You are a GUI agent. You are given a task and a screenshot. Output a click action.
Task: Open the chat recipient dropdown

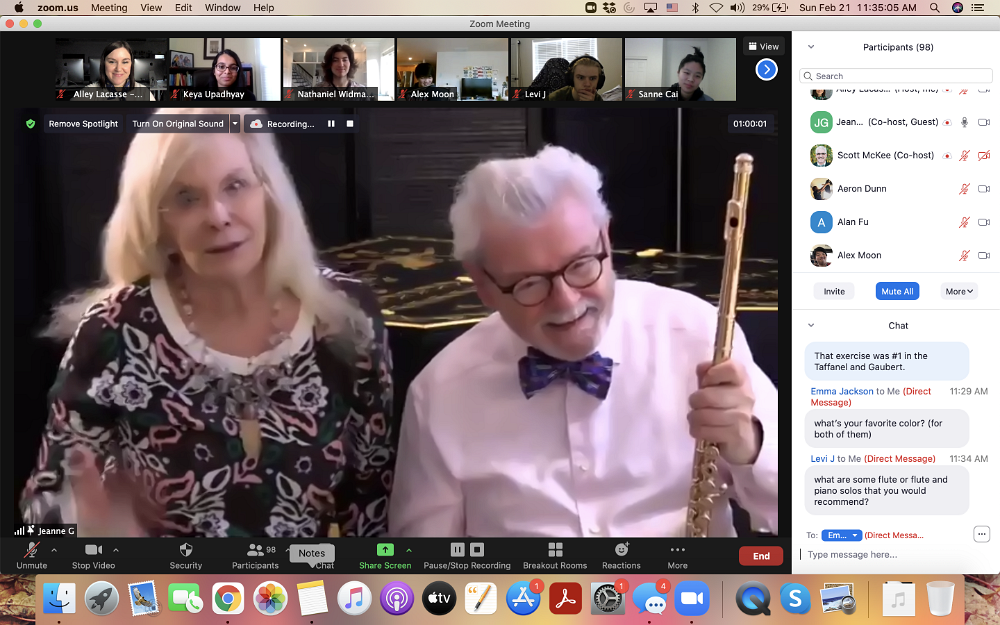tap(842, 535)
